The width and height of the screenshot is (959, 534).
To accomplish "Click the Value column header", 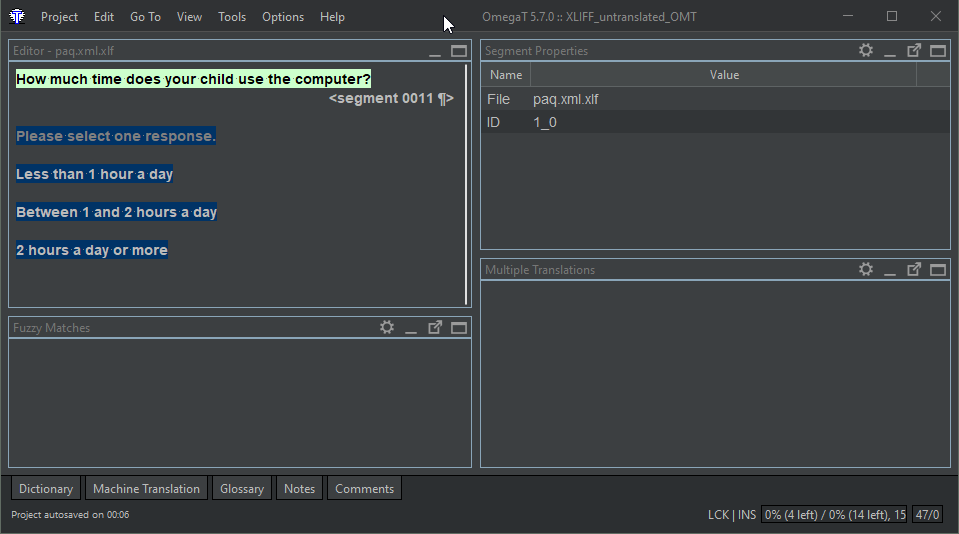I will click(724, 75).
